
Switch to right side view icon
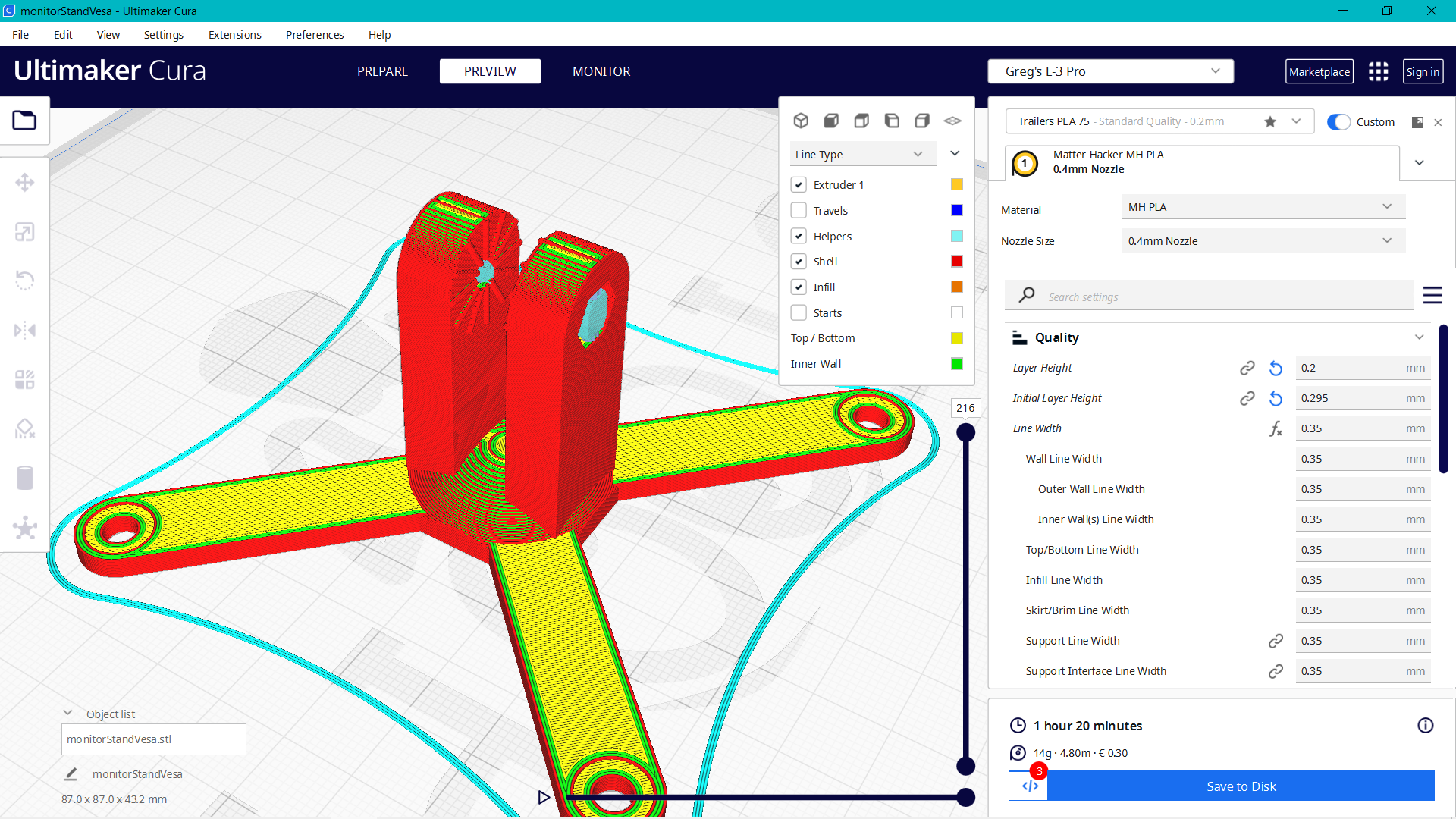pyautogui.click(x=922, y=121)
